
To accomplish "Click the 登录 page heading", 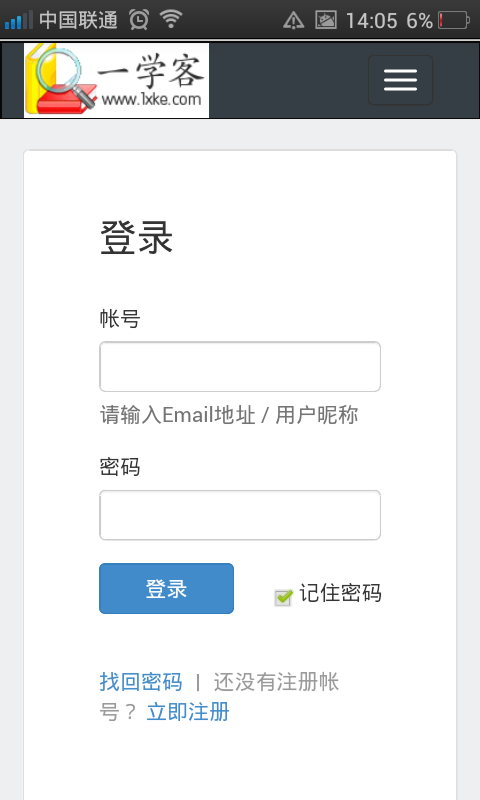I will click(136, 238).
